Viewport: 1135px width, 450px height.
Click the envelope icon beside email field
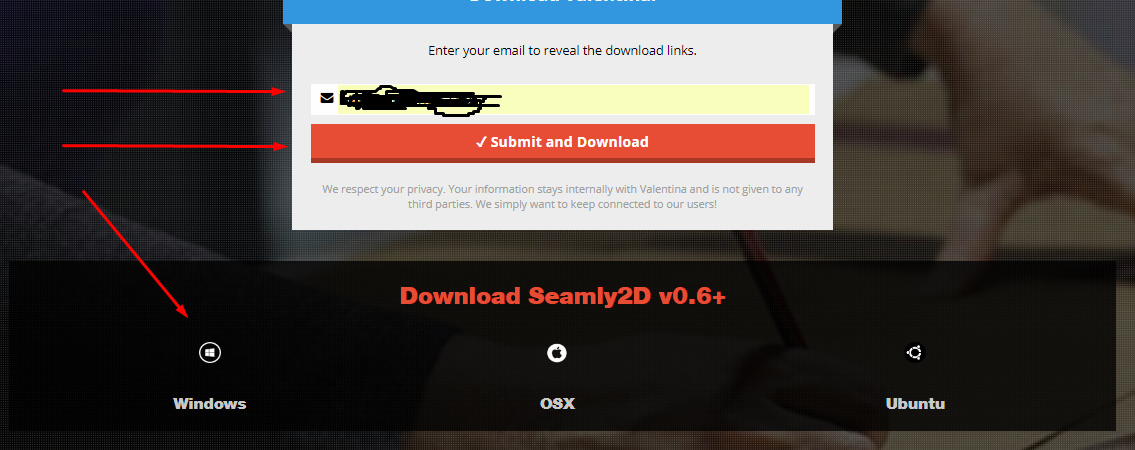327,98
